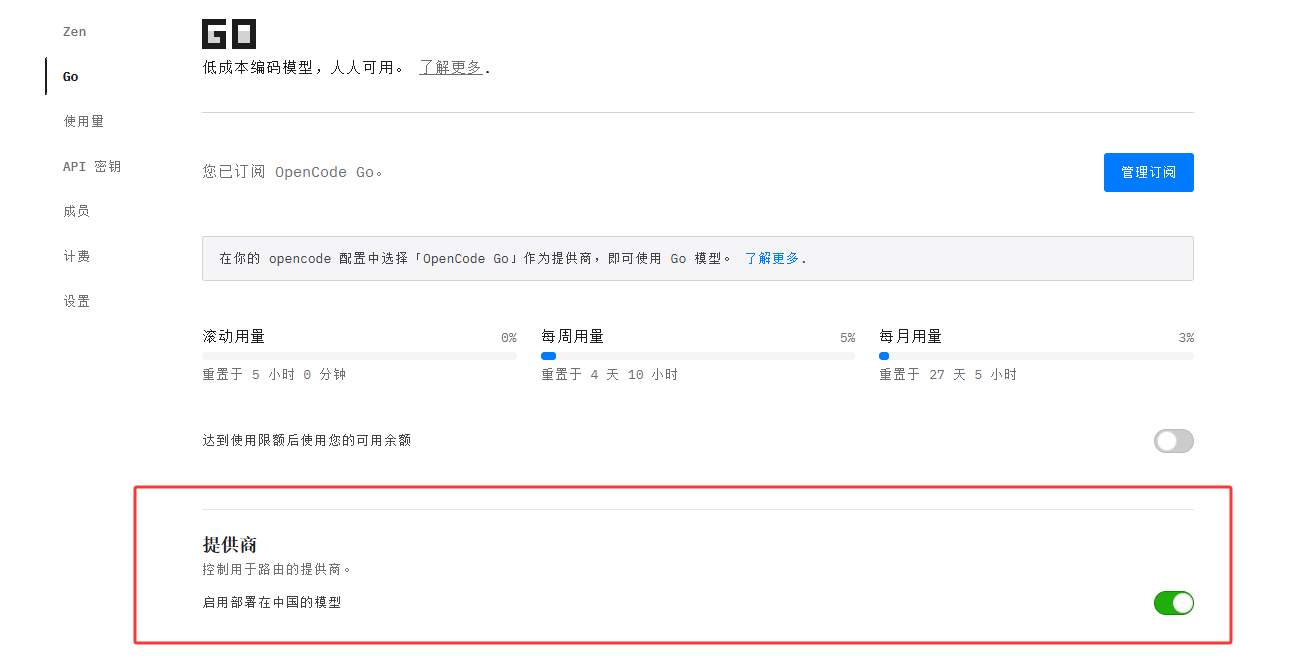
Task: Click the 启用部署在中国的模型 label
Action: (272, 603)
